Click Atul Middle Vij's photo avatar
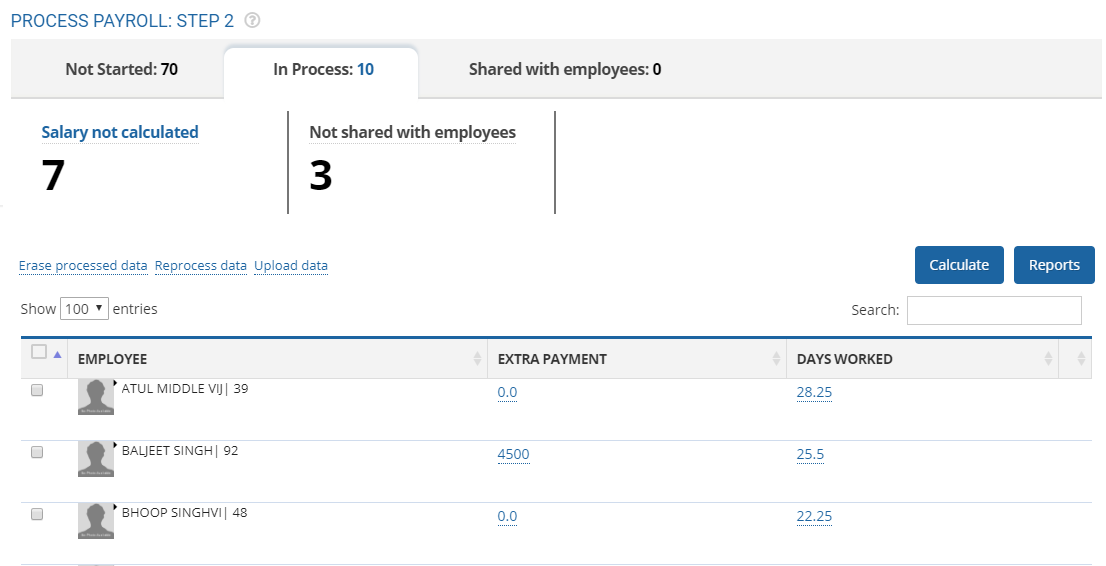 coord(96,397)
